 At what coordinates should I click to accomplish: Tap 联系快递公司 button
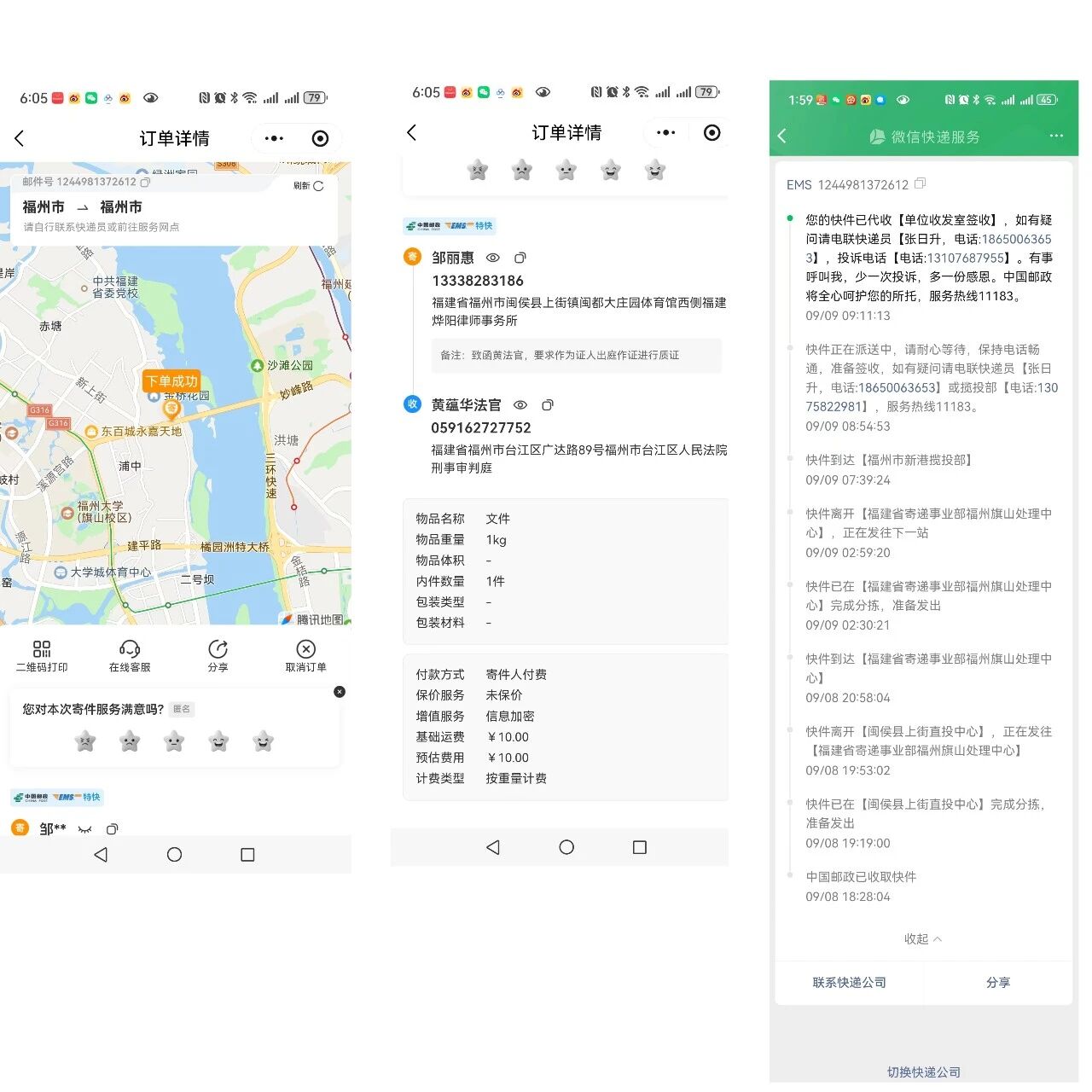(849, 983)
